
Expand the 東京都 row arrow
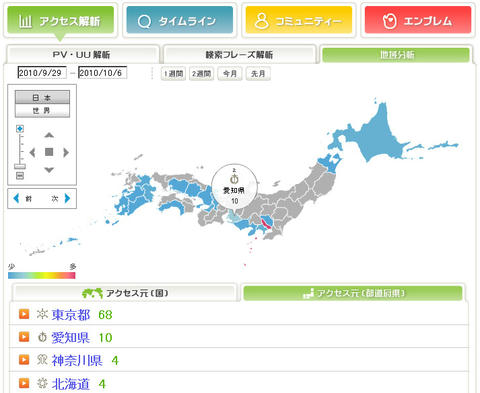click(24, 314)
